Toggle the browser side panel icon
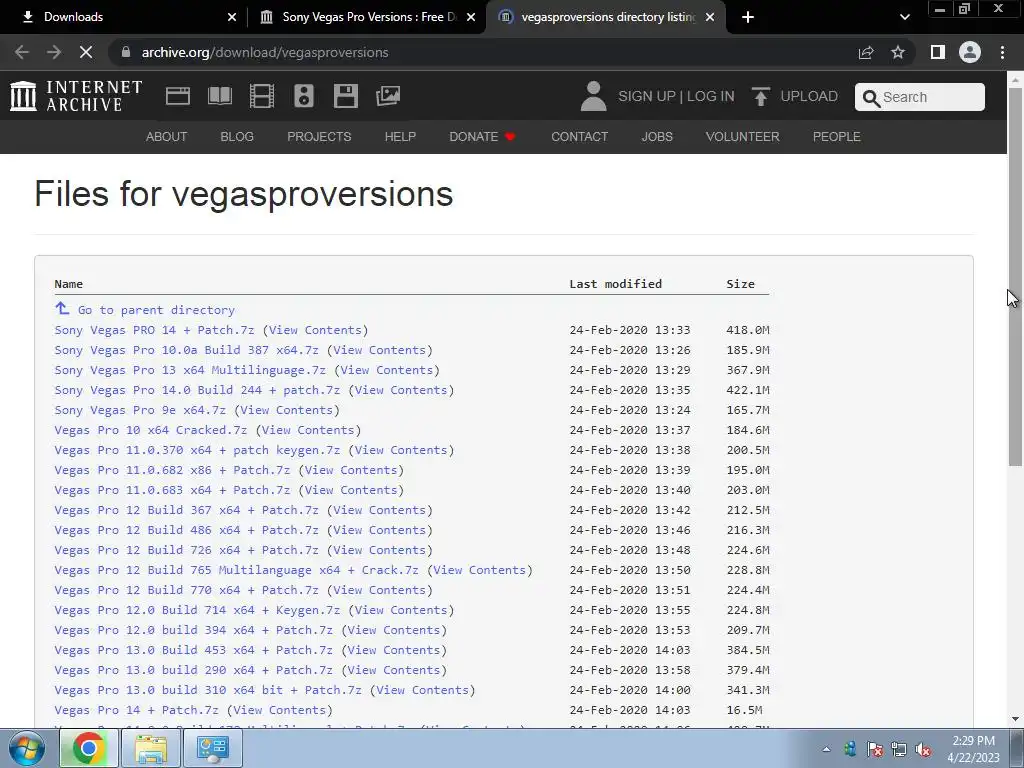 click(938, 52)
